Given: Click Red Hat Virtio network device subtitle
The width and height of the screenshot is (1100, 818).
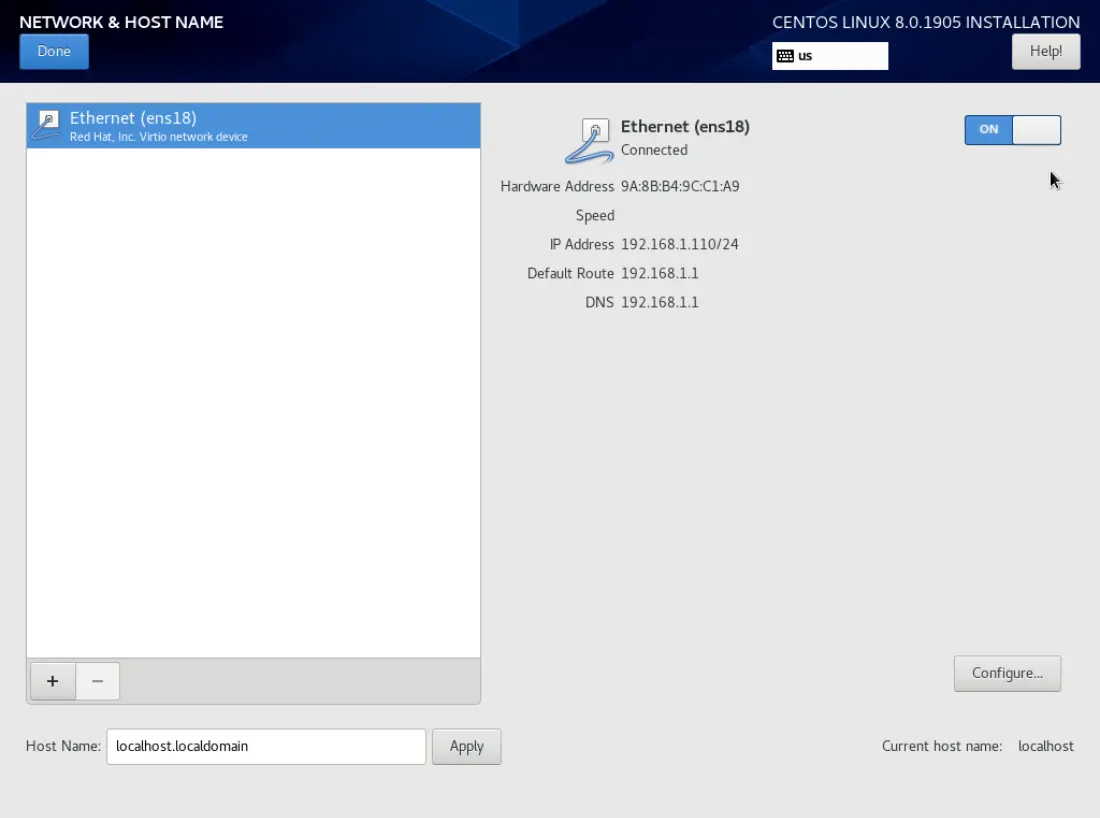Looking at the screenshot, I should click(159, 137).
